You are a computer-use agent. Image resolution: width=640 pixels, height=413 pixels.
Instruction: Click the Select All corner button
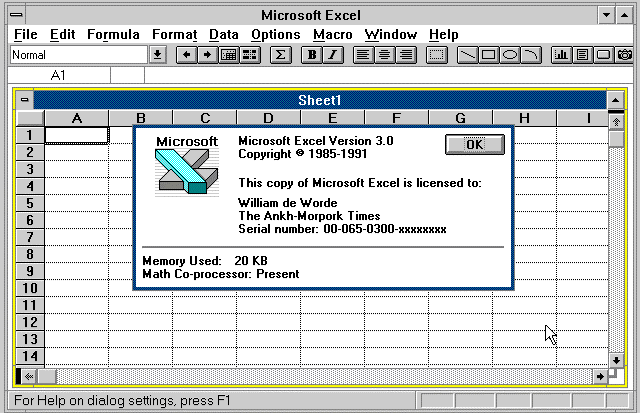point(30,118)
